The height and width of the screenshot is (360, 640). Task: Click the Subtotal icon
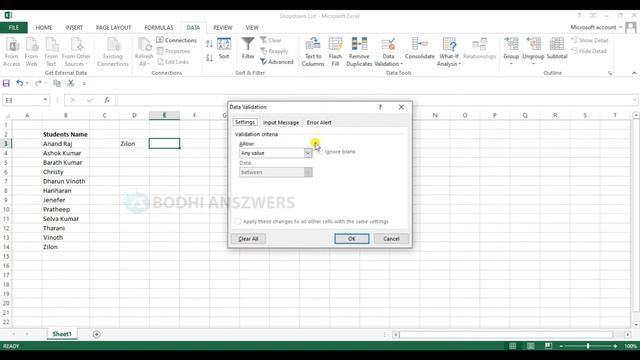pos(557,49)
